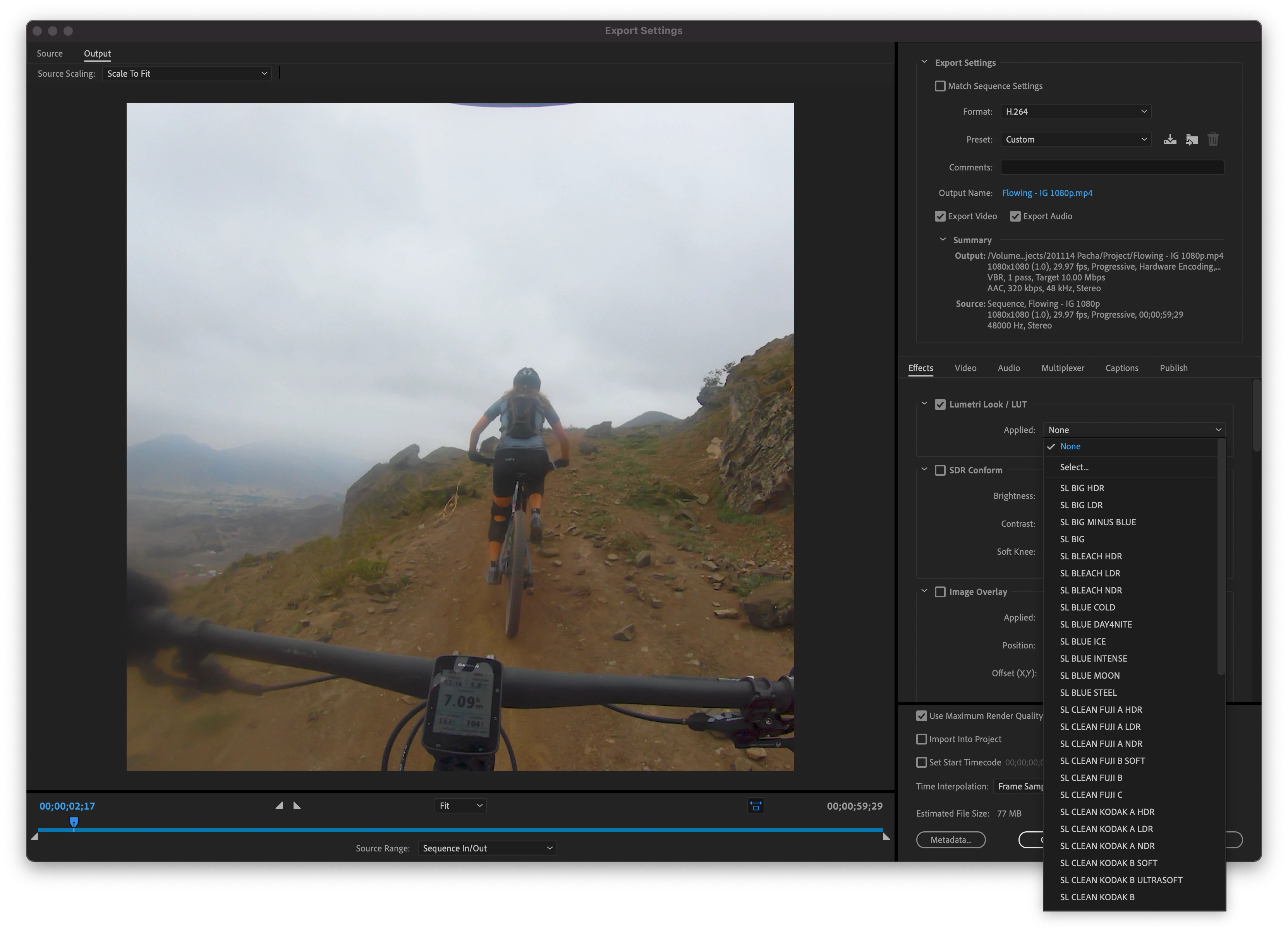Open the Format dropdown showing H.264

click(x=1076, y=112)
